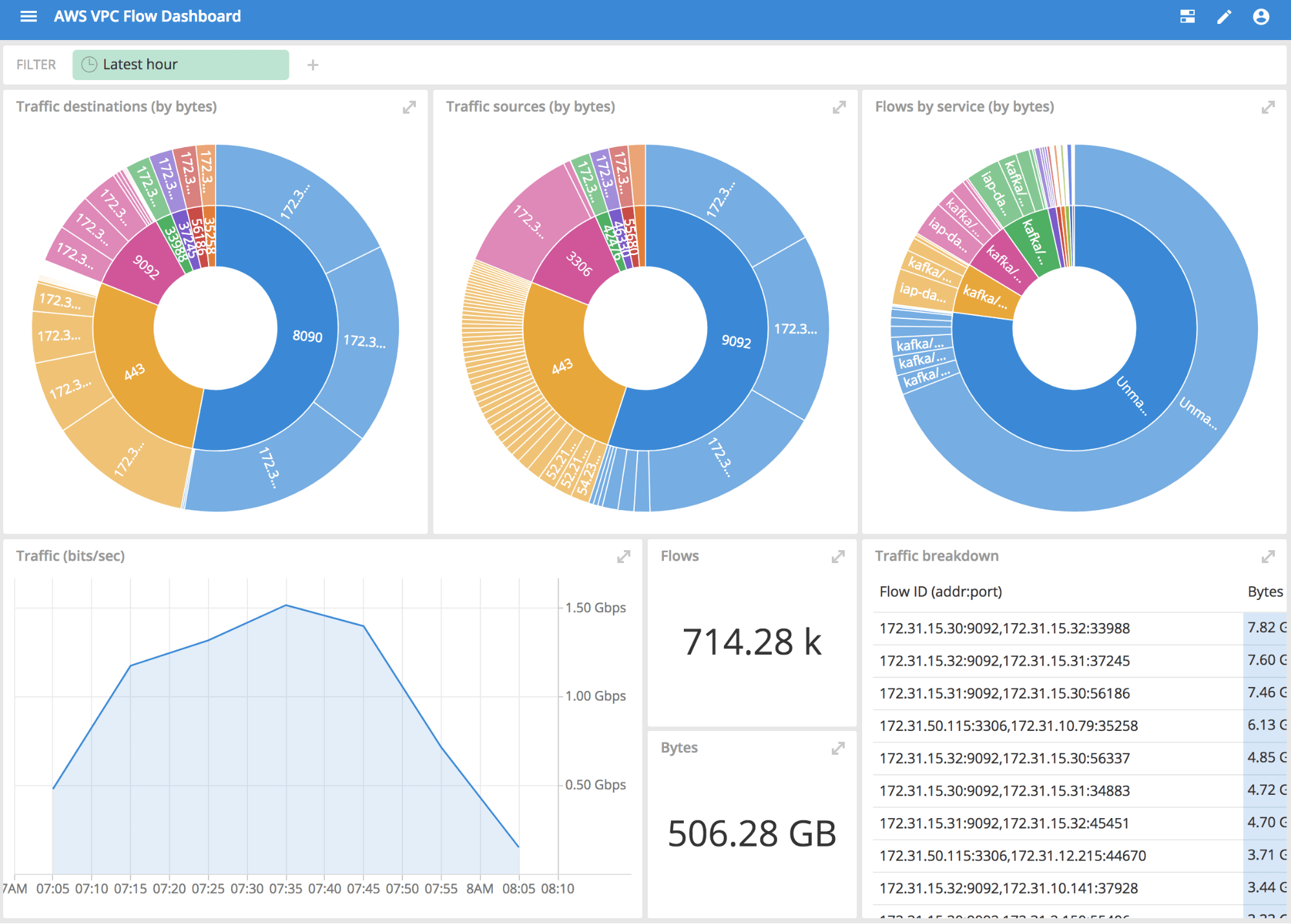Click the dashboard layout icon in the header
The height and width of the screenshot is (924, 1291).
coord(1187,16)
